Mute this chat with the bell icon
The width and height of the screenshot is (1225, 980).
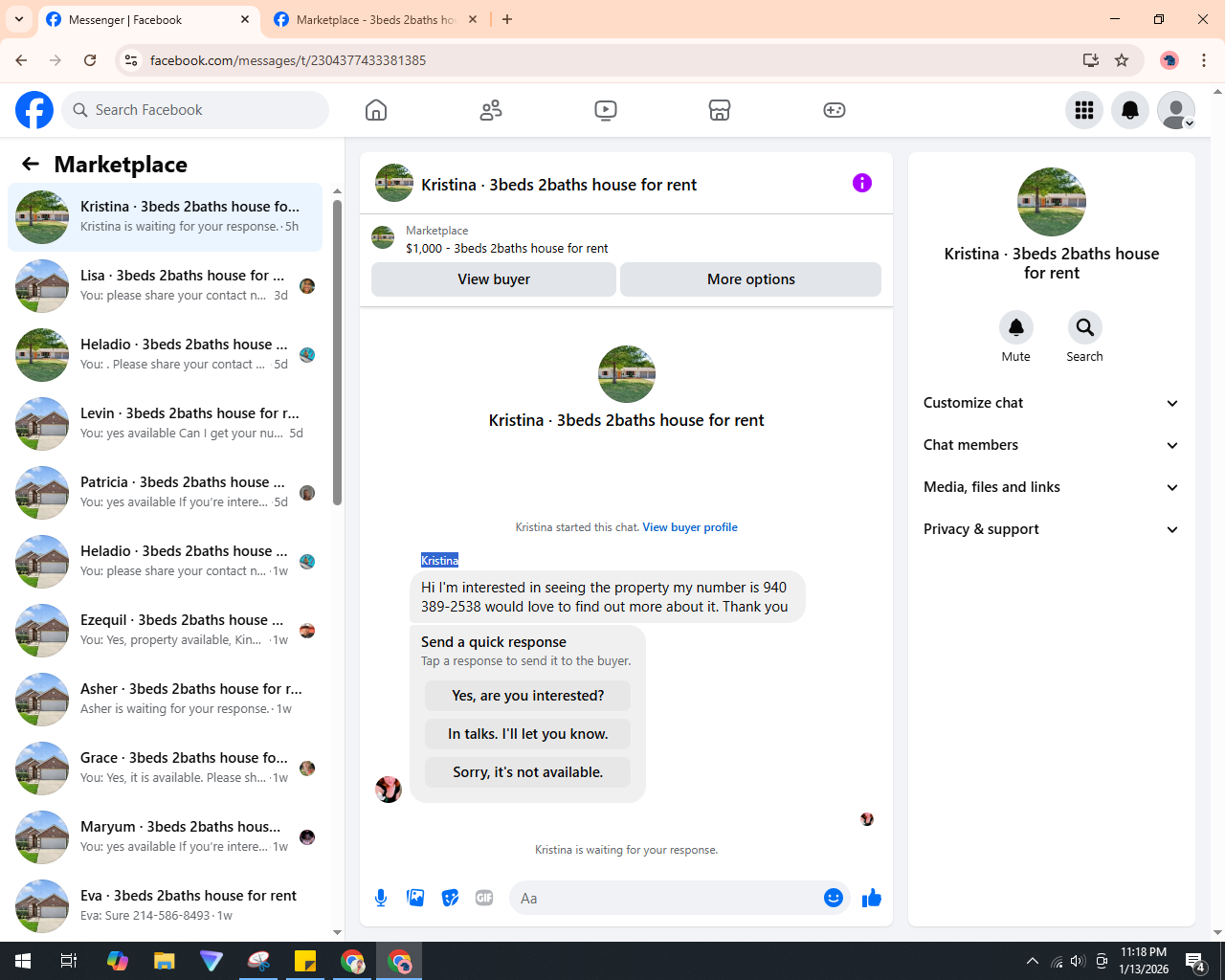tap(1016, 327)
